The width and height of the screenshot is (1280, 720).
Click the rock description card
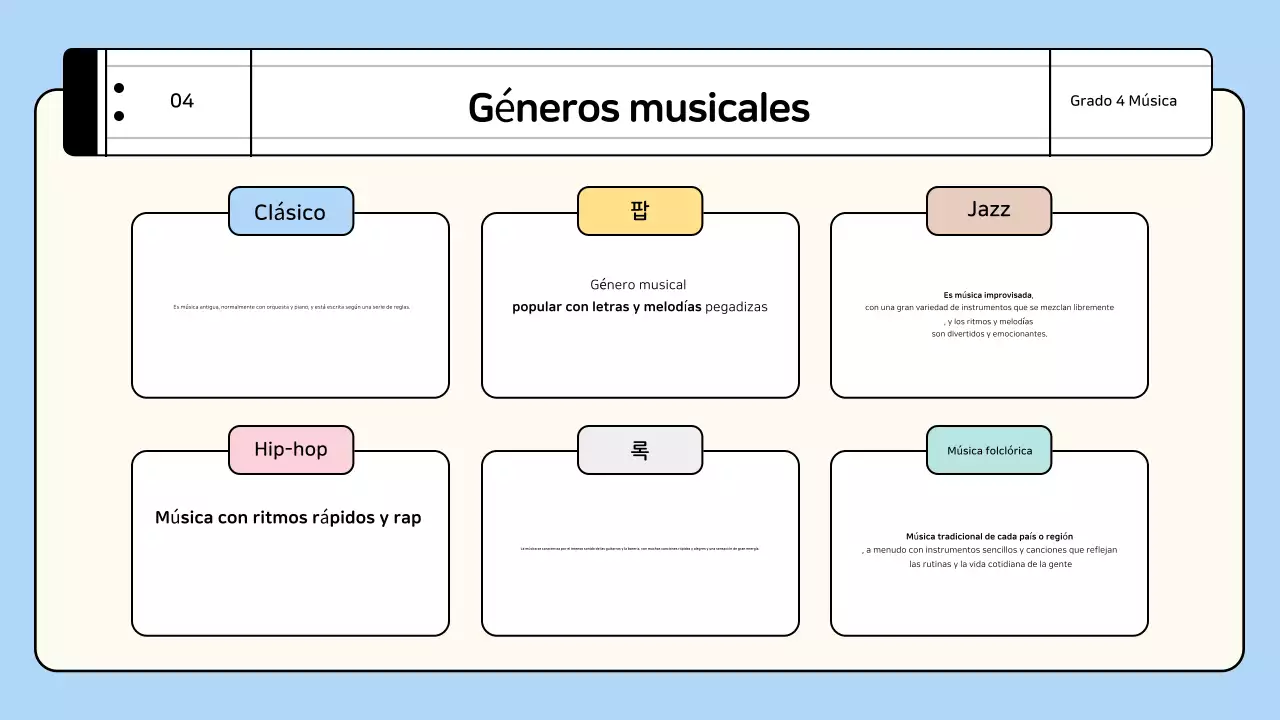tap(640, 548)
